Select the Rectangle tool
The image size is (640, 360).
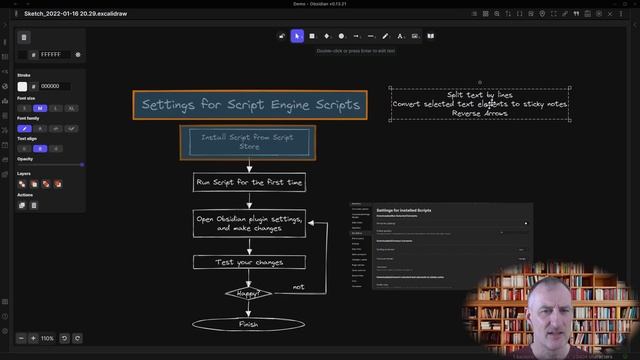point(312,36)
